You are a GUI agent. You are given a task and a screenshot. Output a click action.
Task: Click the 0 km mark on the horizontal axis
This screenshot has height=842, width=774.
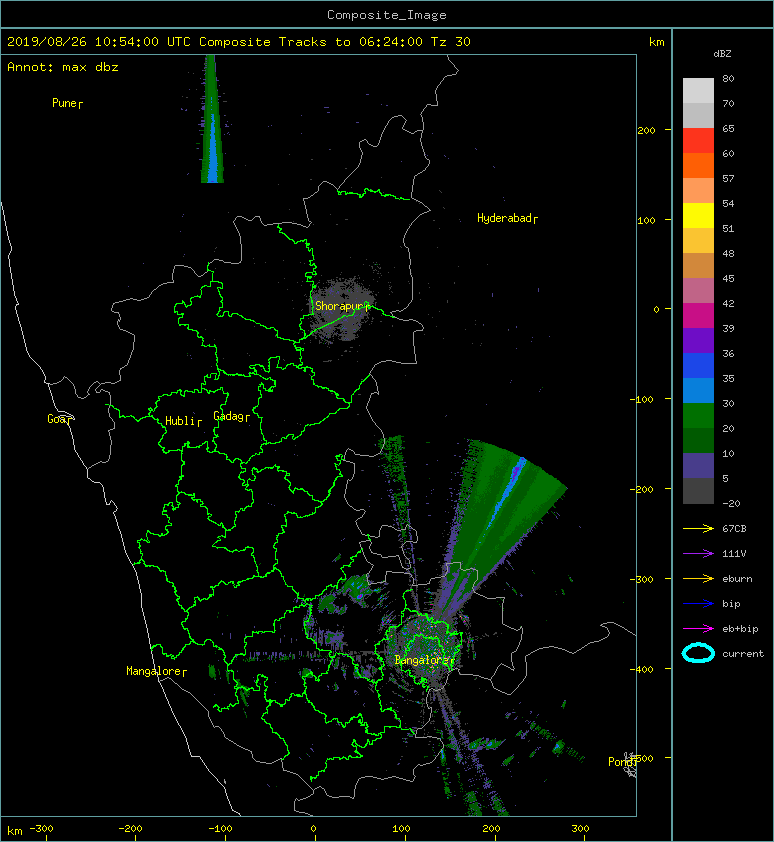pos(314,829)
